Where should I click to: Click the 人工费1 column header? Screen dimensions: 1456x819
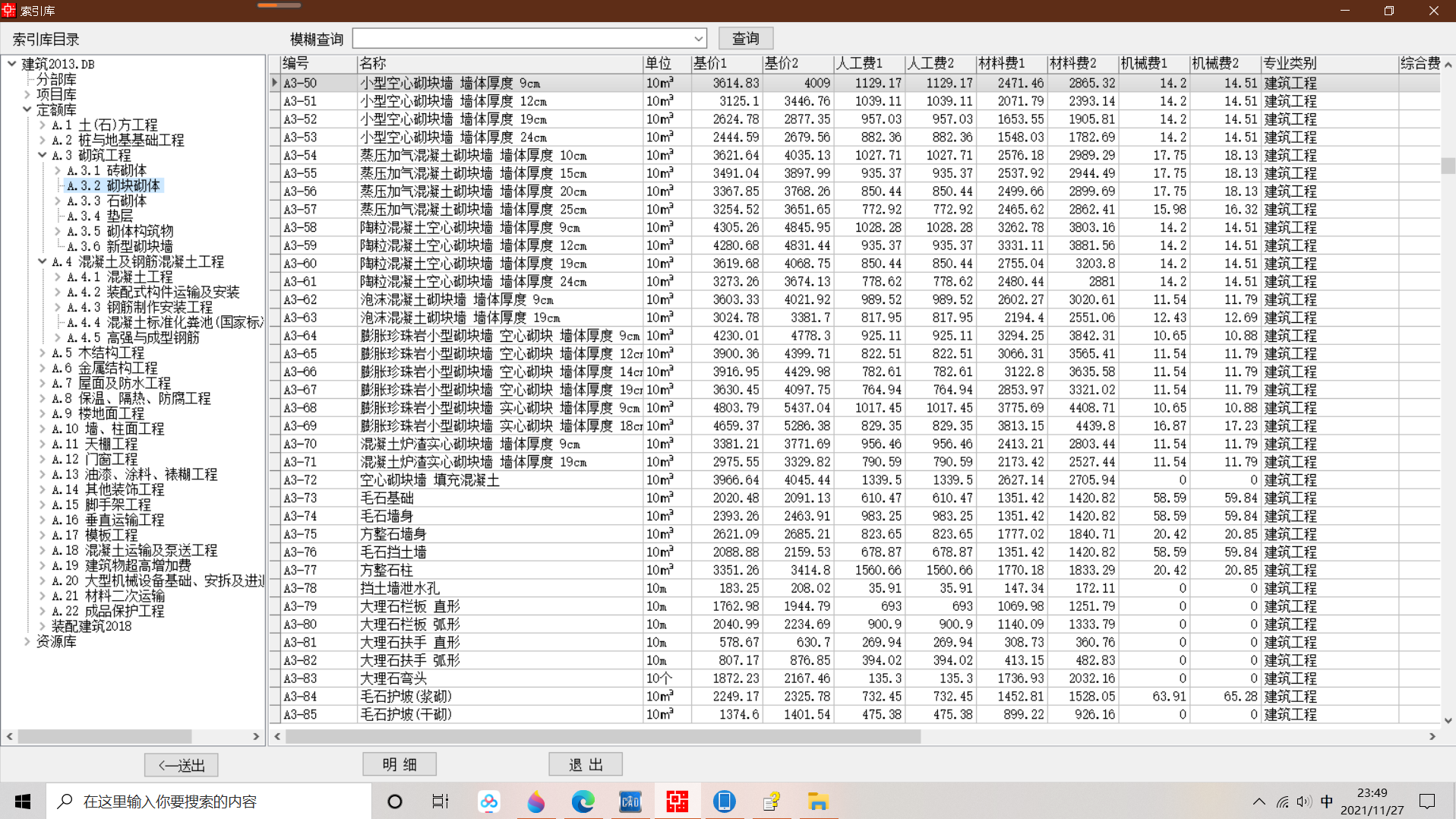point(869,63)
